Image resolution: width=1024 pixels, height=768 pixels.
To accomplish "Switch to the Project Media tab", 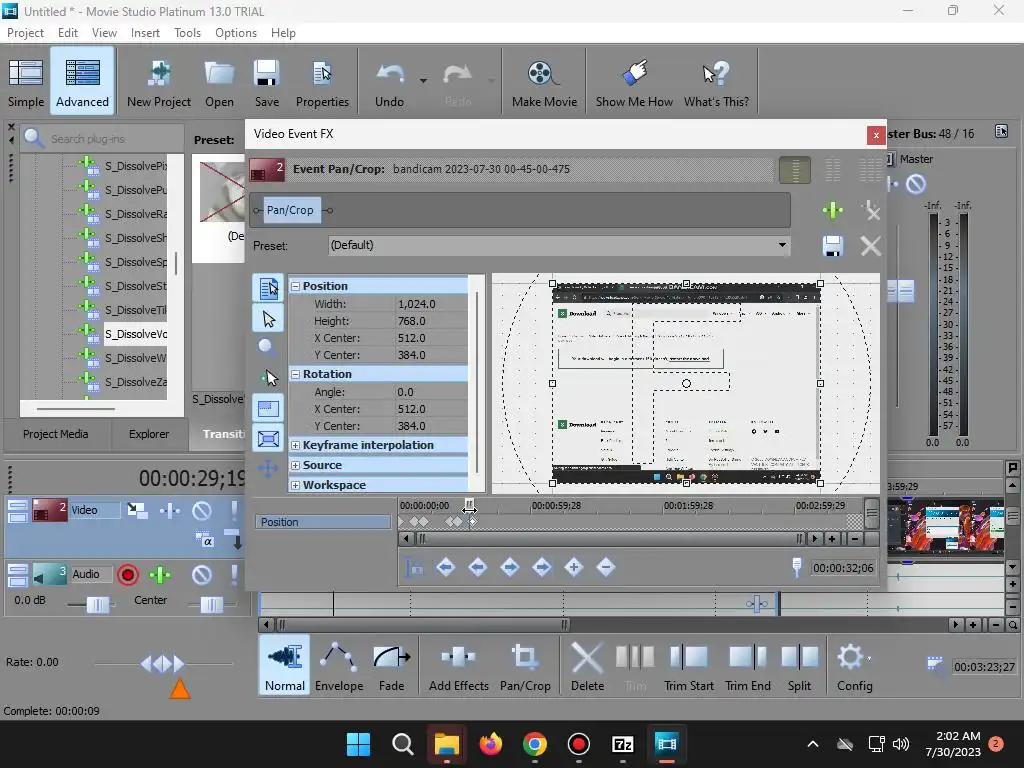I will pyautogui.click(x=56, y=434).
